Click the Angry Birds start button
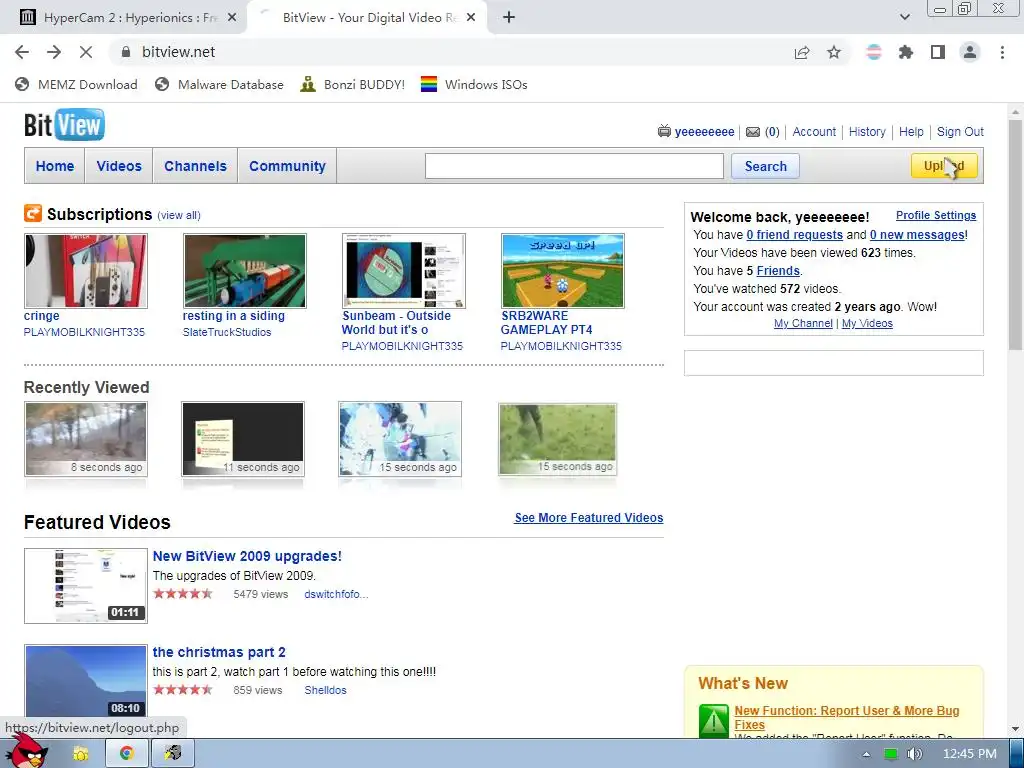1024x768 pixels. pyautogui.click(x=25, y=751)
